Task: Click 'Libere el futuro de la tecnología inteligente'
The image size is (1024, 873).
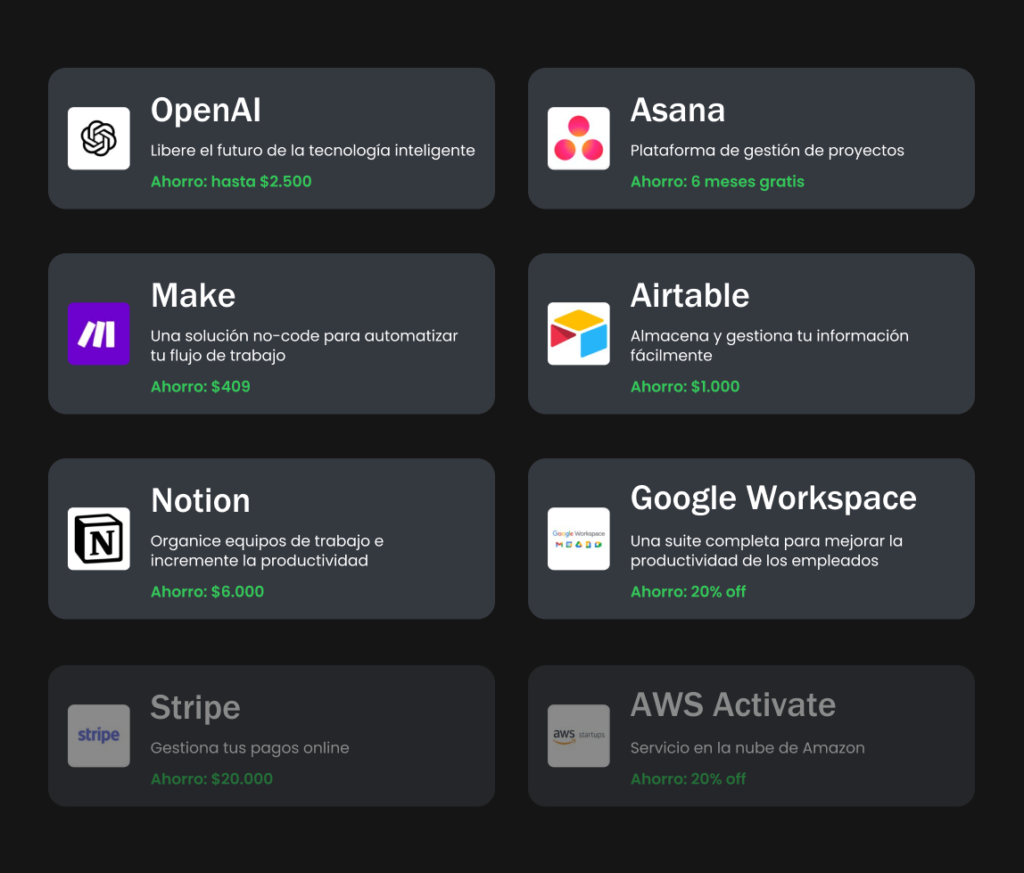Action: [x=313, y=151]
